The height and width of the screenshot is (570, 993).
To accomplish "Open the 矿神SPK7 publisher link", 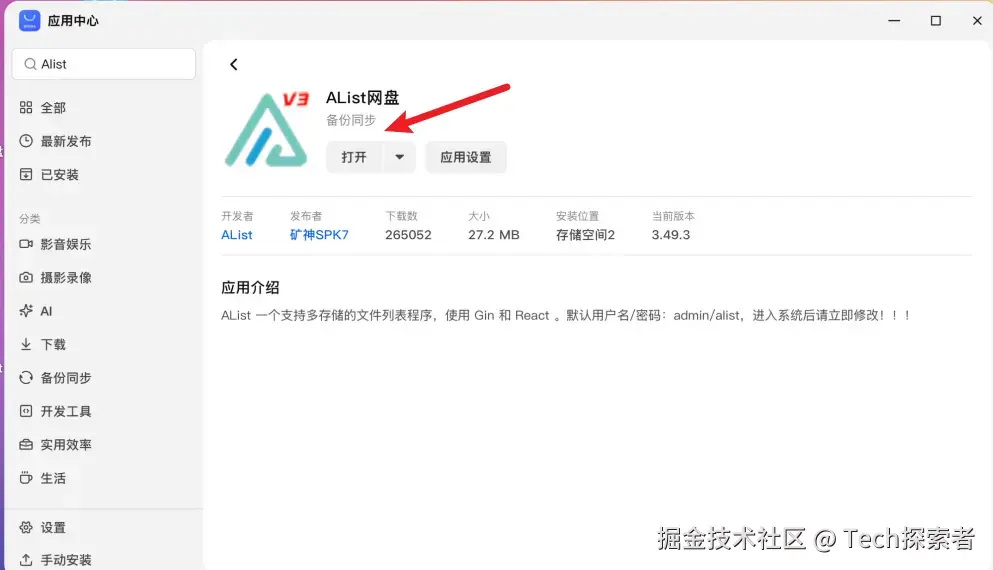I will tap(319, 235).
